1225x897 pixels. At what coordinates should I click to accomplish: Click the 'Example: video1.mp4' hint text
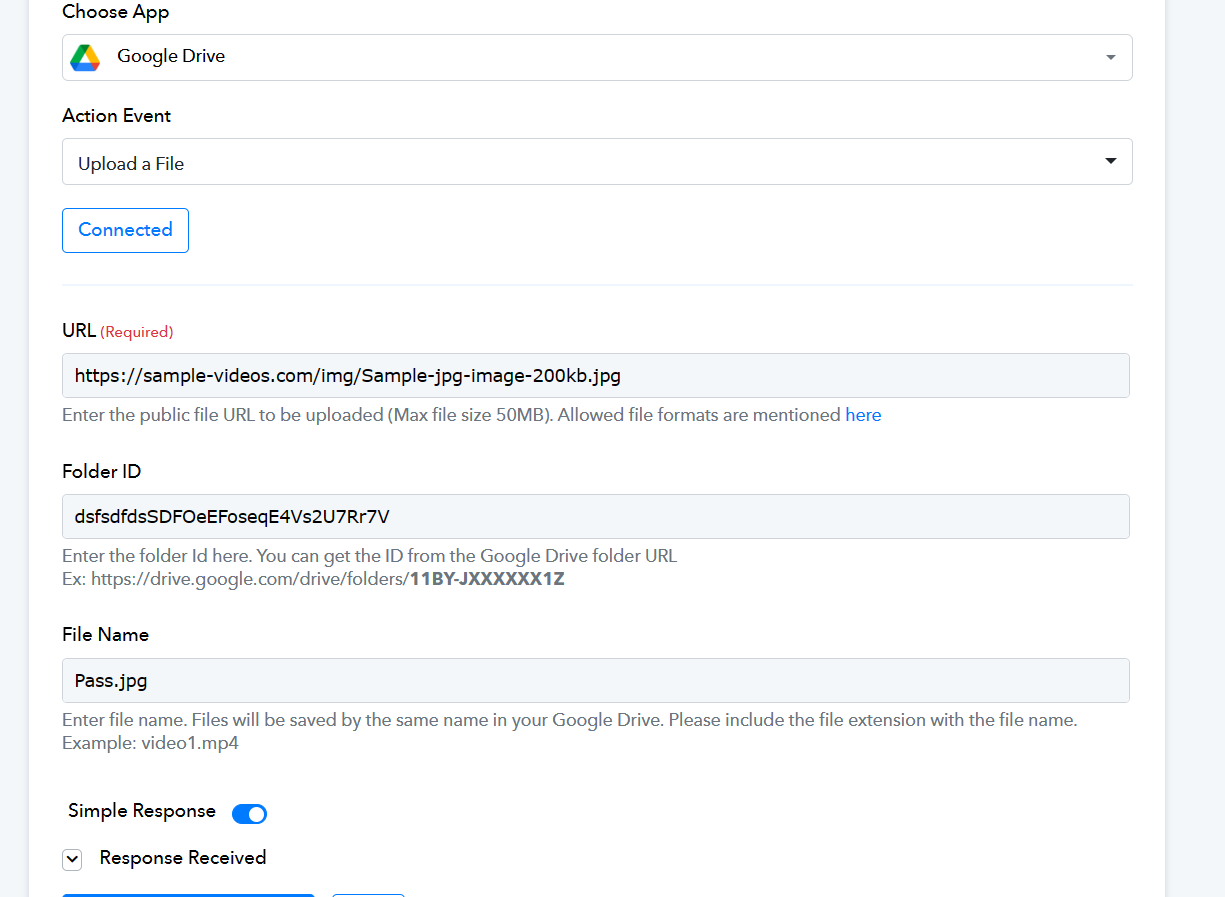pos(151,743)
